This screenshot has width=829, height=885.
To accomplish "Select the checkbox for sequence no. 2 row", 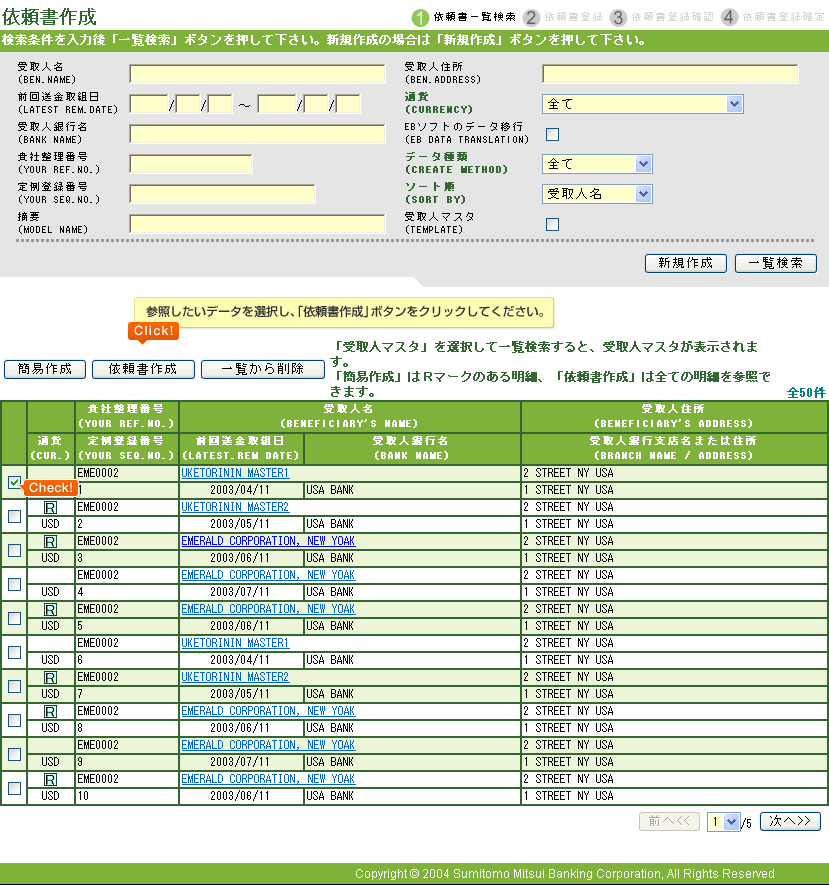I will click(x=15, y=516).
